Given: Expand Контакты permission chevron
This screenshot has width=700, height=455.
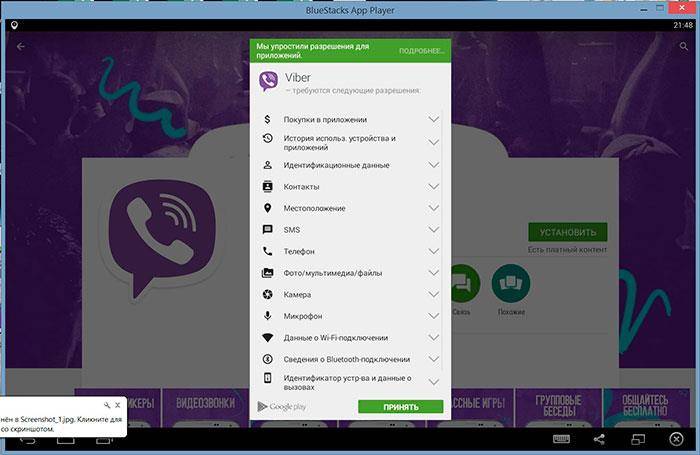Looking at the screenshot, I should [x=433, y=186].
